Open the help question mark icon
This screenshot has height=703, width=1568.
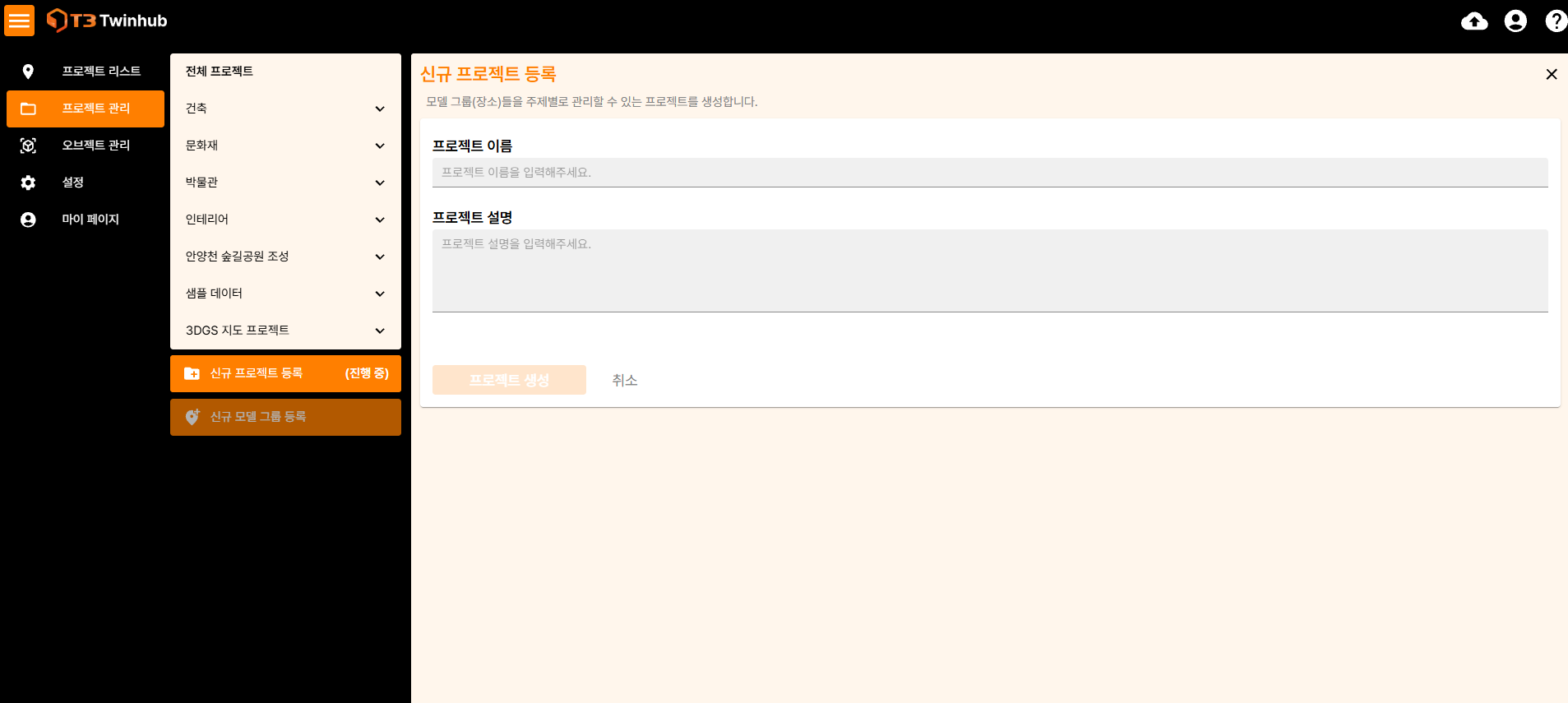(x=1556, y=21)
